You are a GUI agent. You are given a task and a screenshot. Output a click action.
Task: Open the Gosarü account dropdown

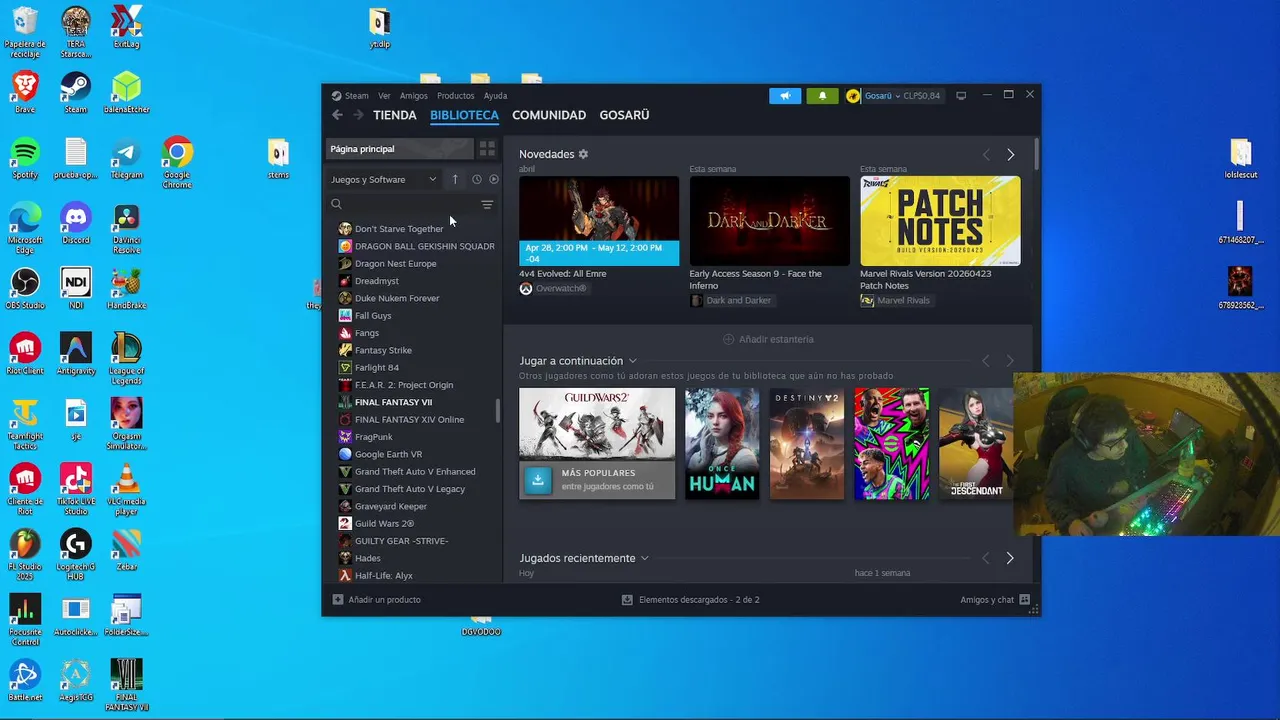coord(900,96)
